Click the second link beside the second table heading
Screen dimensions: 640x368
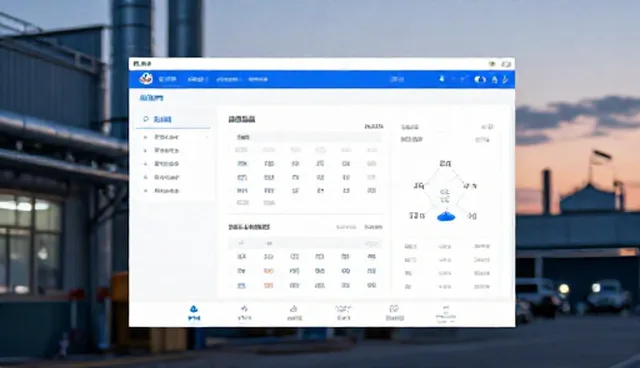click(373, 227)
